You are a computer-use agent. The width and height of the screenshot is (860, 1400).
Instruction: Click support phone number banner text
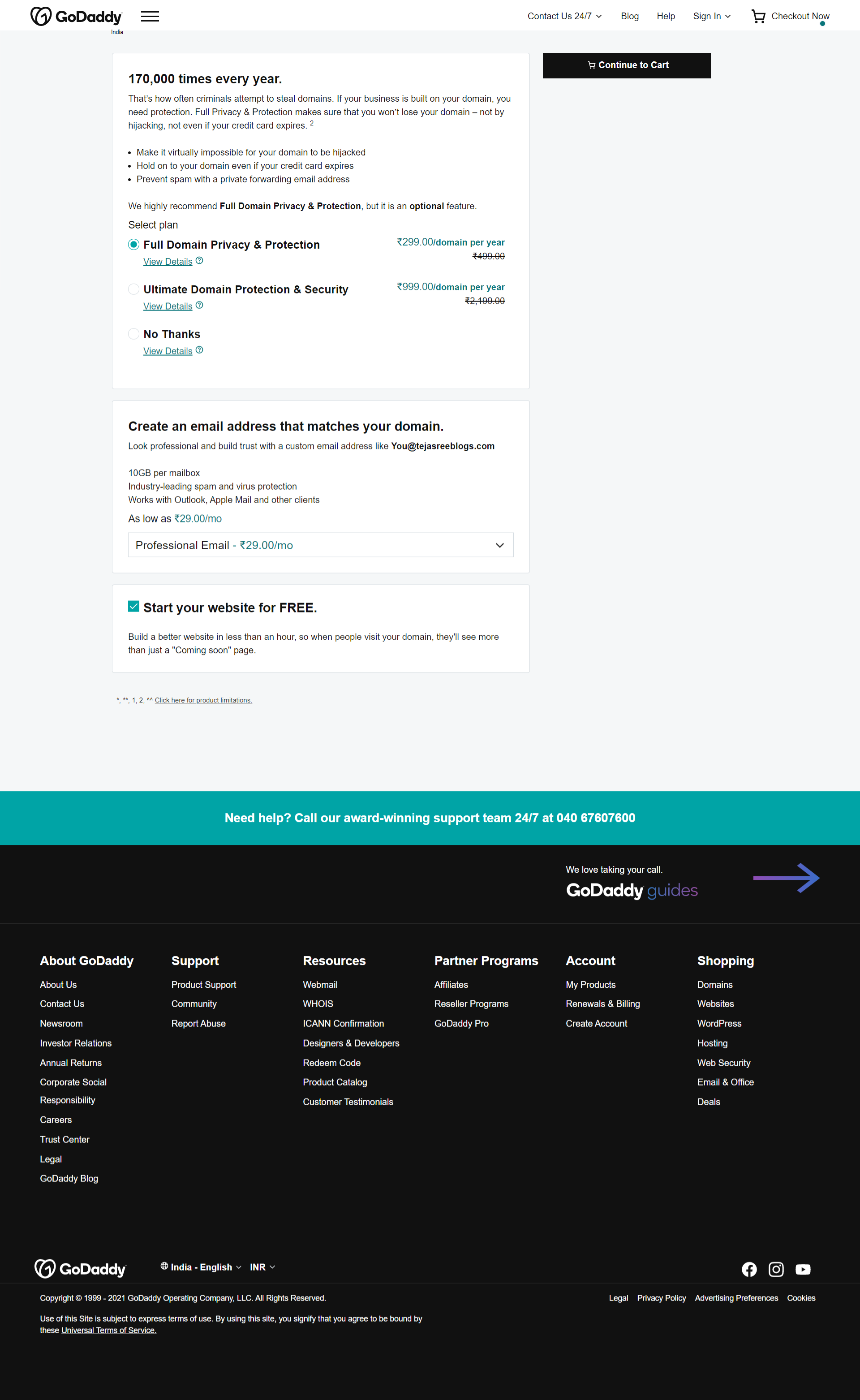point(430,818)
